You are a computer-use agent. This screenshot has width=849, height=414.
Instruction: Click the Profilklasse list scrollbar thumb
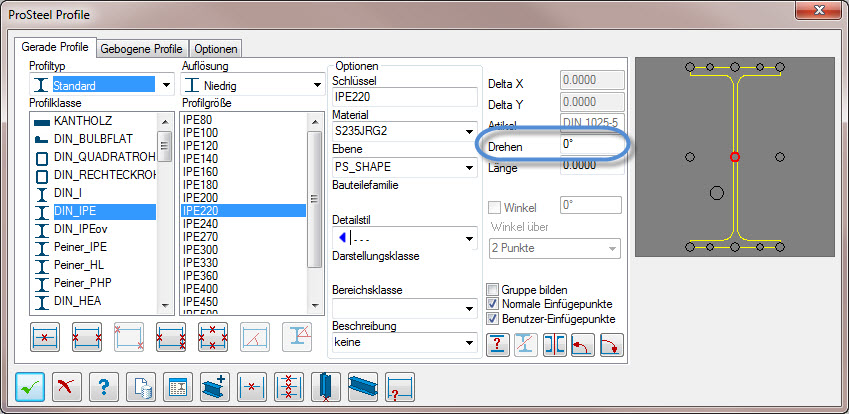(165, 145)
